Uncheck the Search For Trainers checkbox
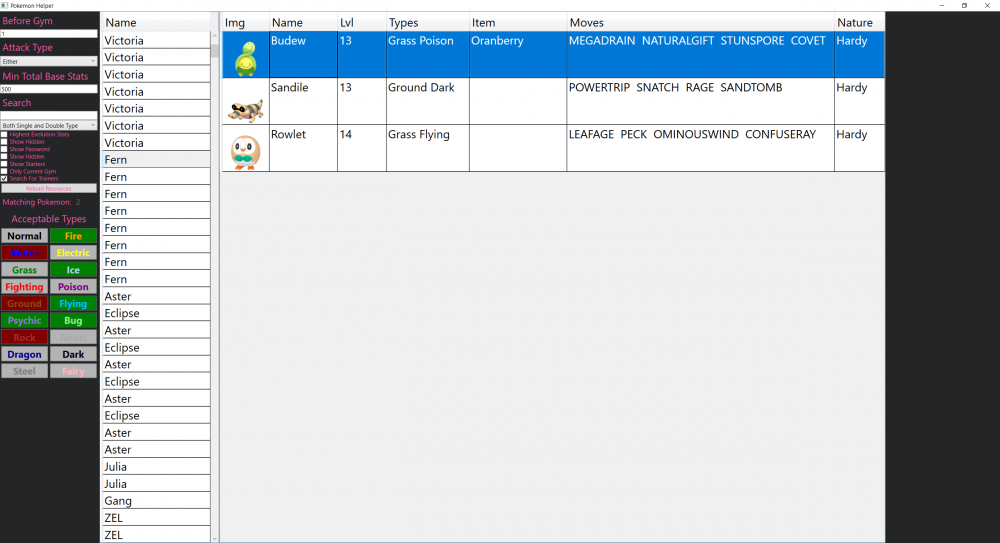1000x543 pixels. coord(4,179)
